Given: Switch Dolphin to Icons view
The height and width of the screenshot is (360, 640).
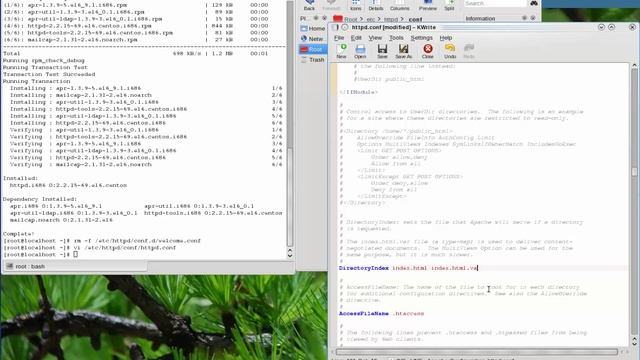Looking at the screenshot, I should (x=356, y=5).
